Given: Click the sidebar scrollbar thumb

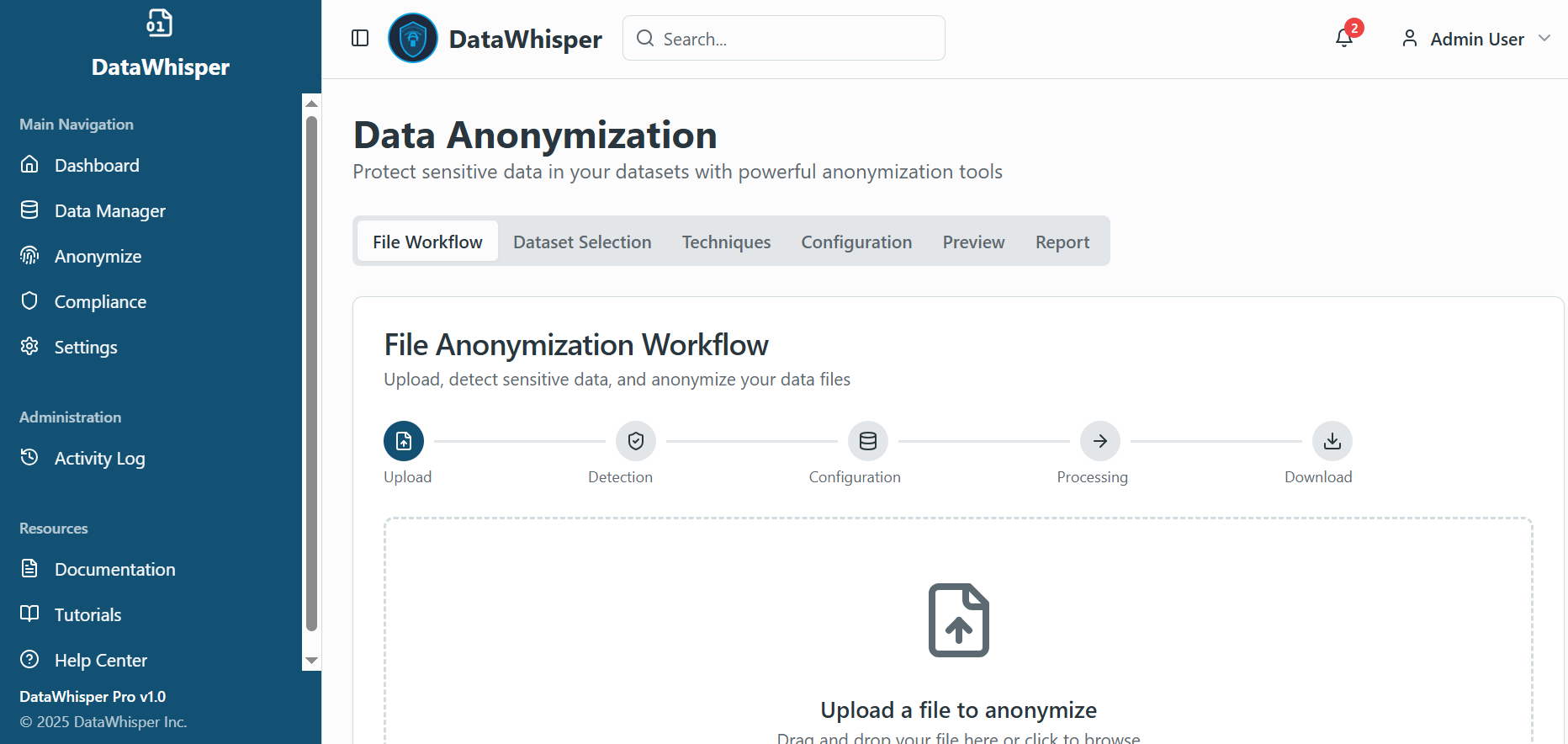Looking at the screenshot, I should (x=312, y=370).
